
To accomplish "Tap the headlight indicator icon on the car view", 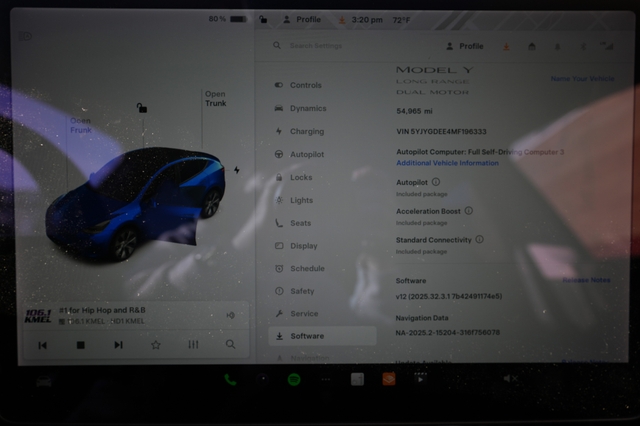I will pyautogui.click(x=25, y=36).
